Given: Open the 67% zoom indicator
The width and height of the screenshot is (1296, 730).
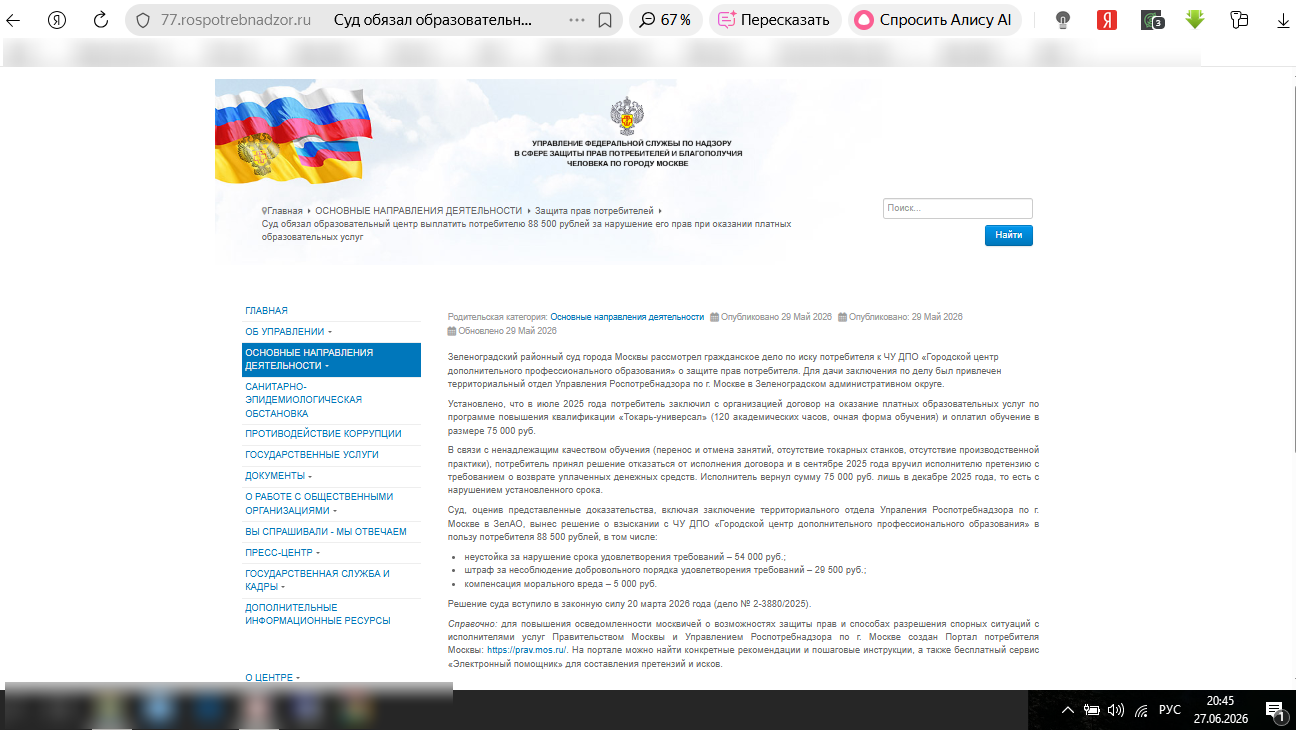Looking at the screenshot, I should pos(664,20).
